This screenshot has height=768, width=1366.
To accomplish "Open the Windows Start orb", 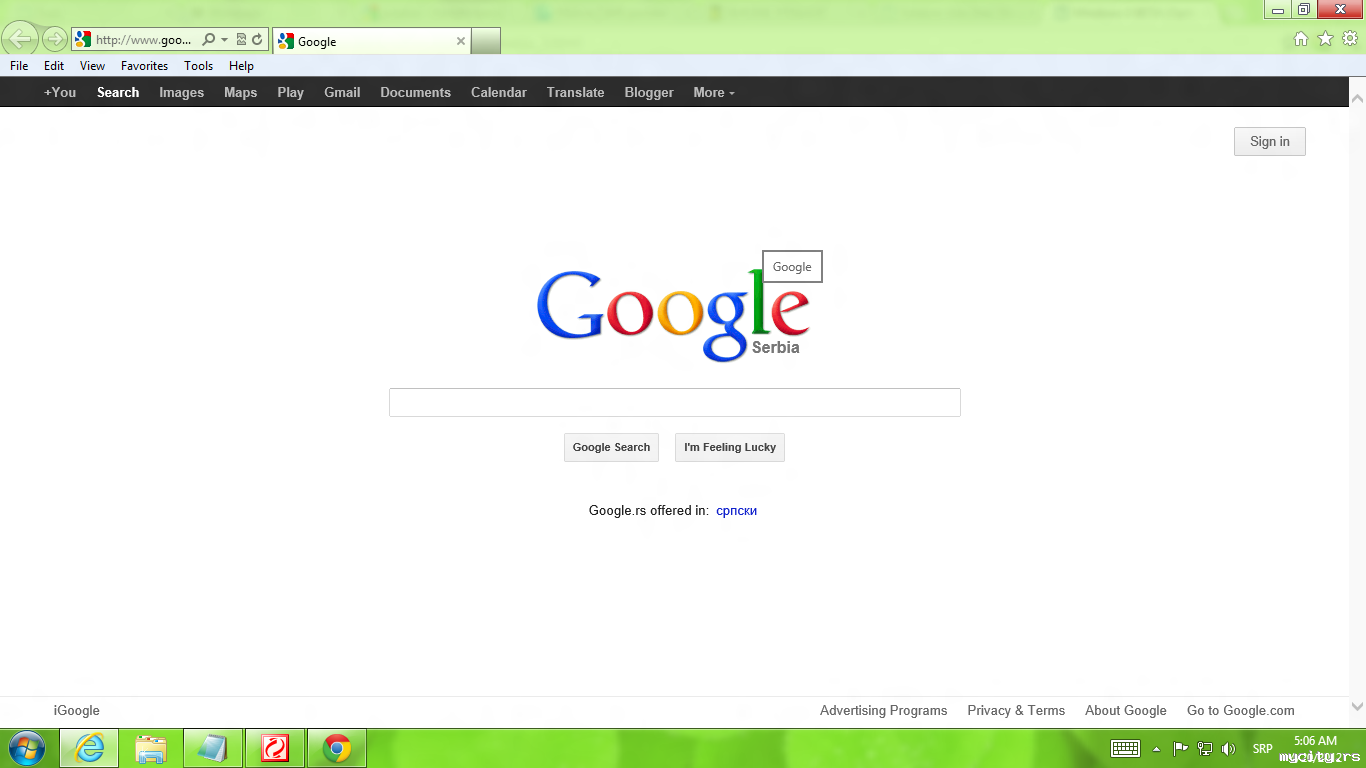I will pyautogui.click(x=27, y=748).
